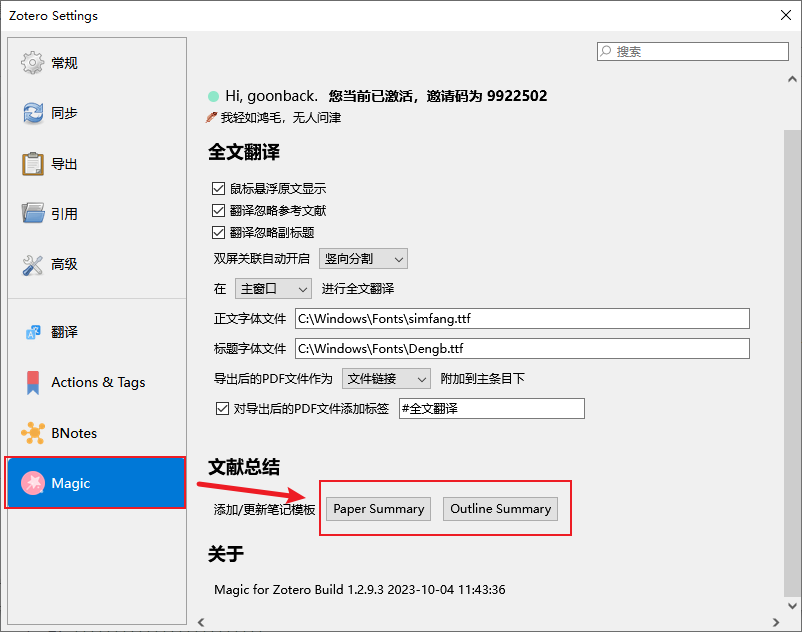Click the #全文翻译 tag field
The height and width of the screenshot is (632, 802).
click(x=492, y=409)
